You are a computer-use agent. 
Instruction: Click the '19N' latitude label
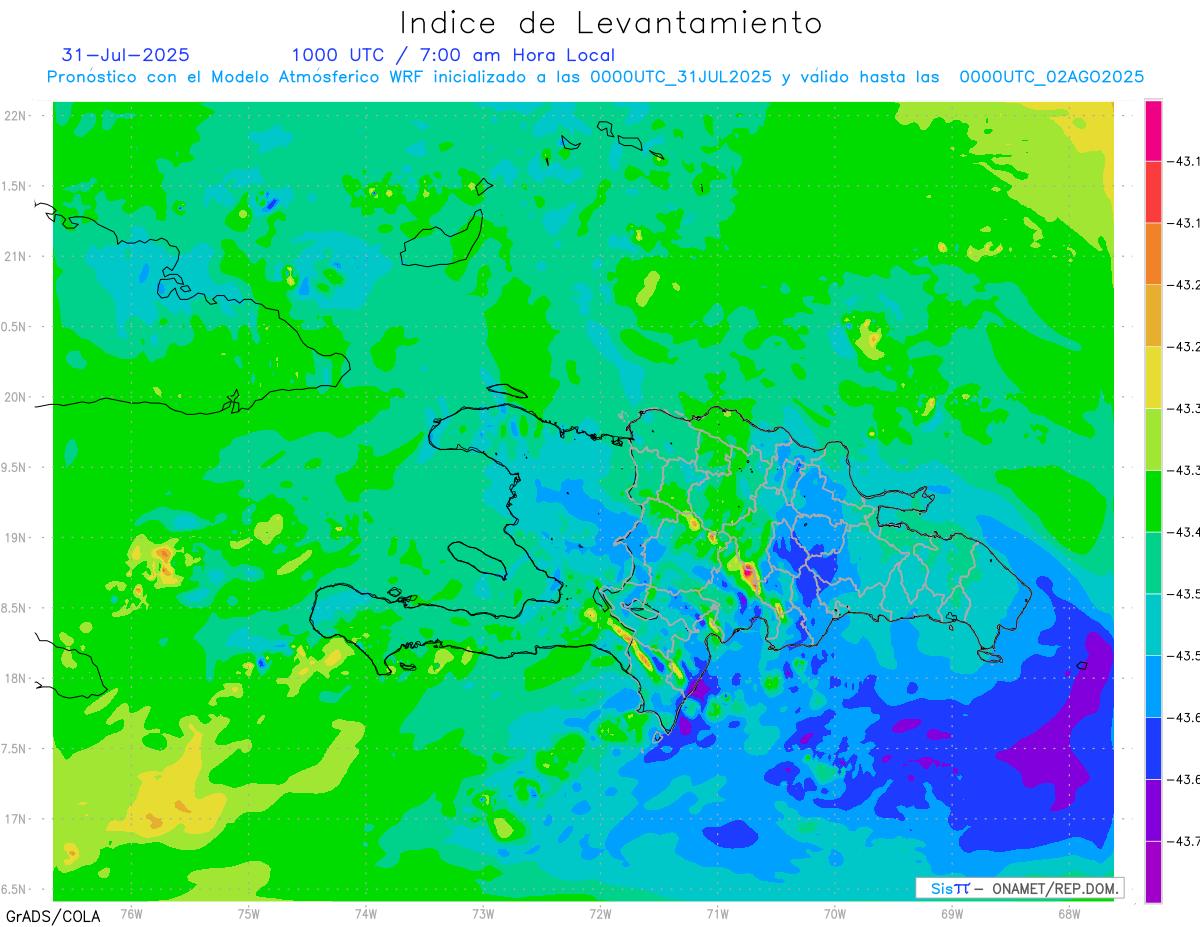[x=16, y=538]
